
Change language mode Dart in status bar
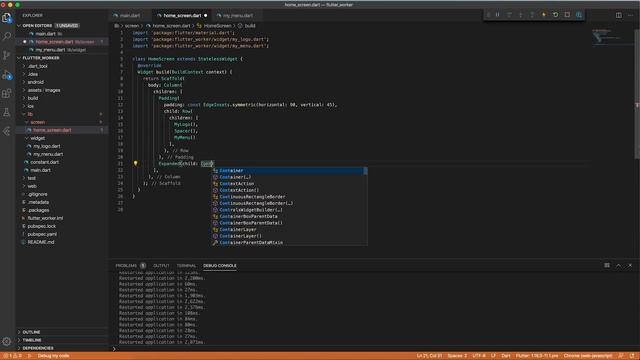pos(506,356)
